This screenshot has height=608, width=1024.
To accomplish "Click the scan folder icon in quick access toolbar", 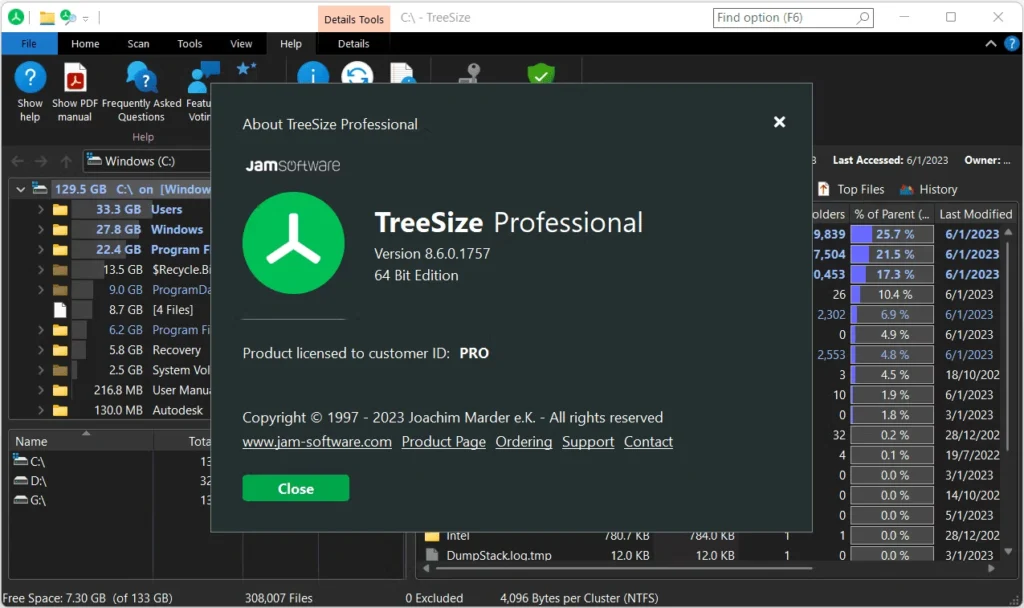I will coord(47,17).
